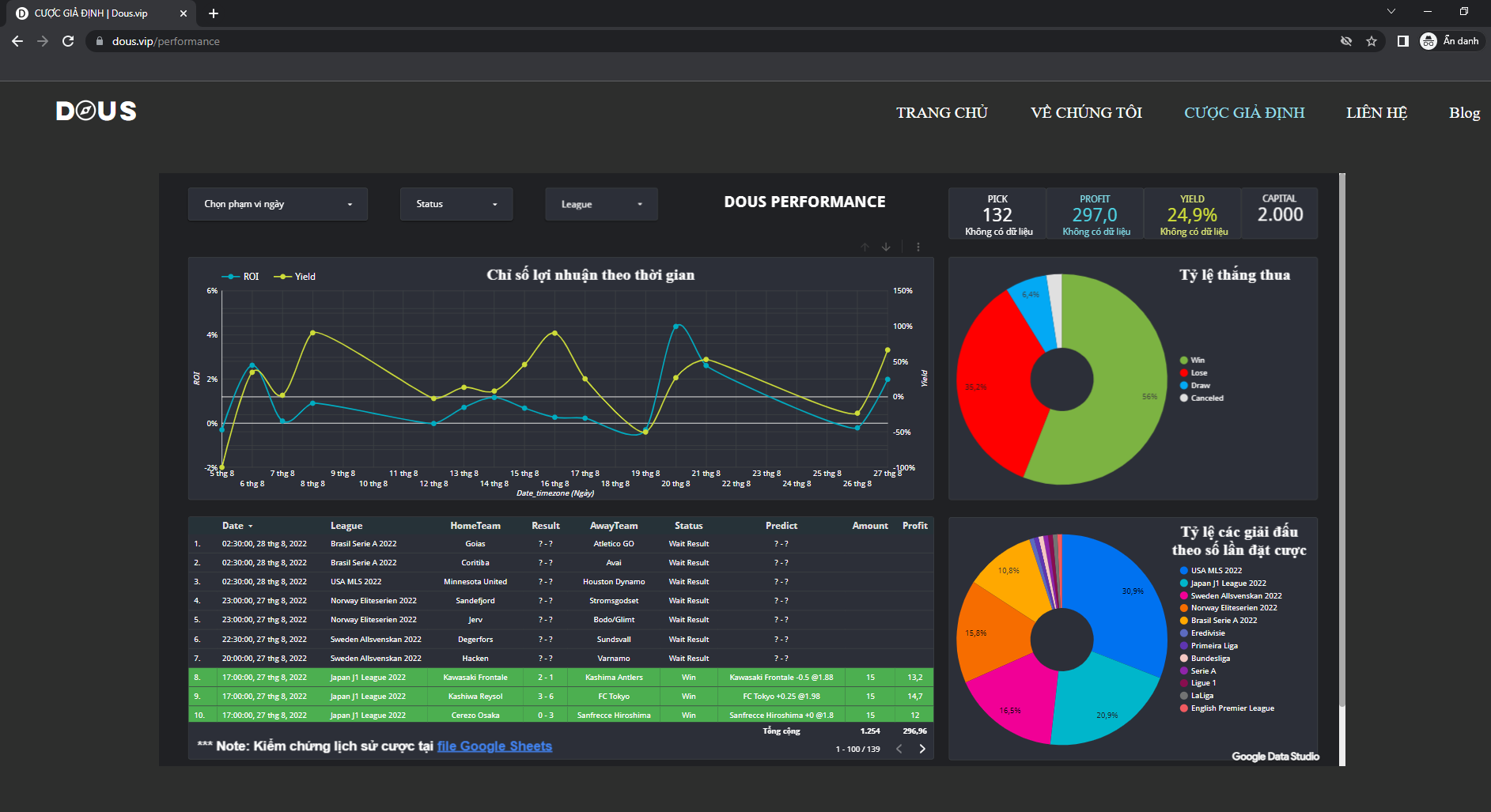Screen dimensions: 1491x812
Task: Toggle the Win legend entry in pie chart
Action: [1193, 361]
